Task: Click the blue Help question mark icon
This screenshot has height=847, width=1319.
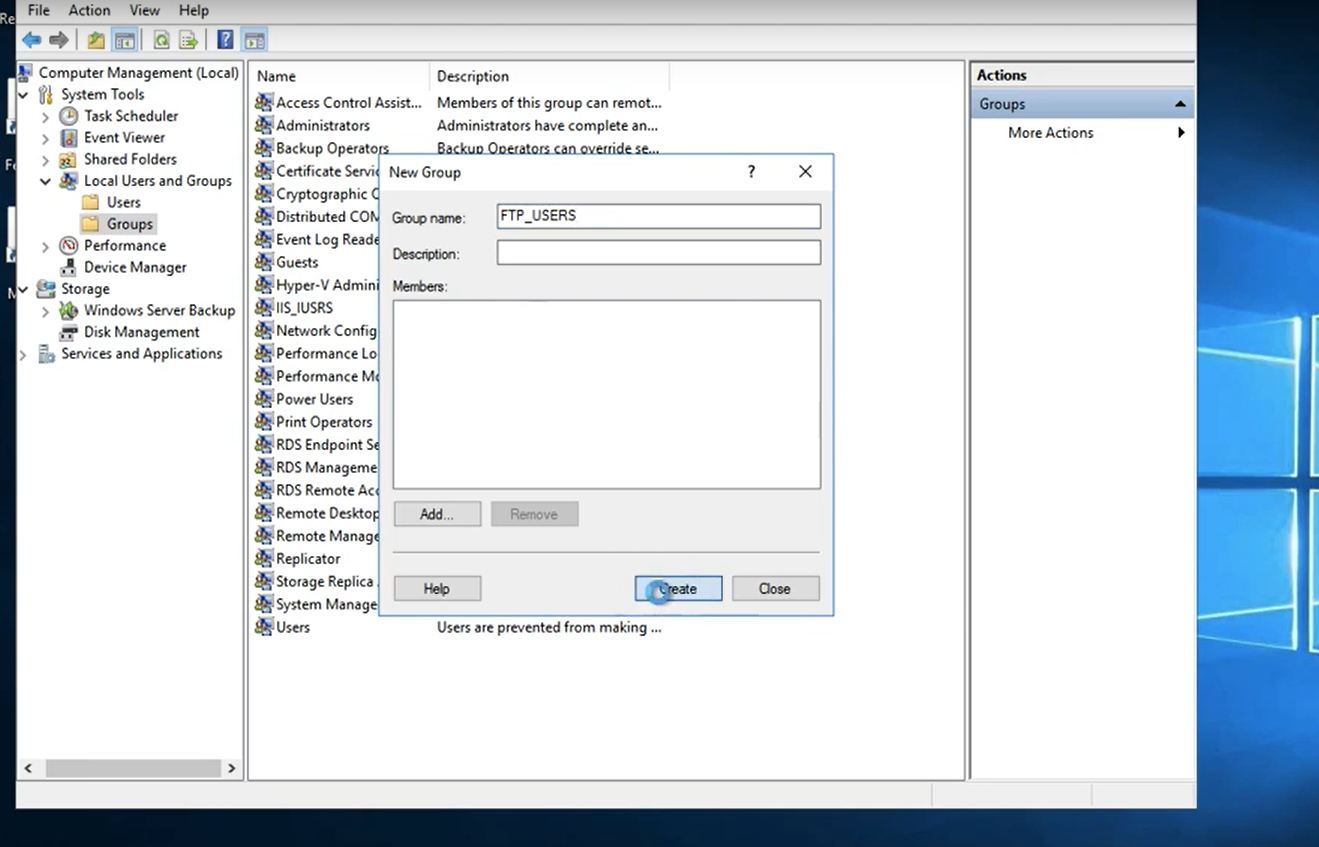Action: click(x=225, y=40)
